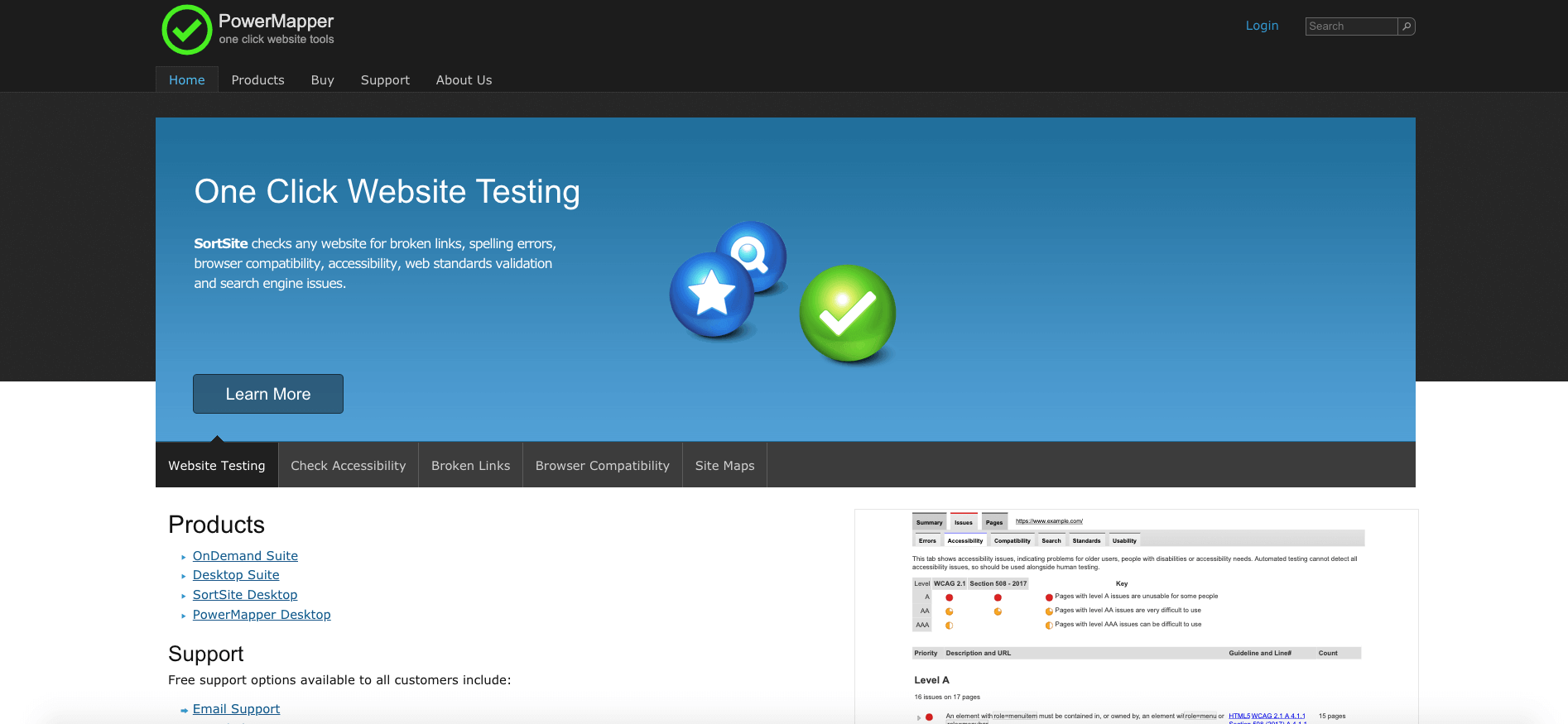The height and width of the screenshot is (724, 1568).
Task: Click the blue star sphere icon
Action: click(x=711, y=295)
